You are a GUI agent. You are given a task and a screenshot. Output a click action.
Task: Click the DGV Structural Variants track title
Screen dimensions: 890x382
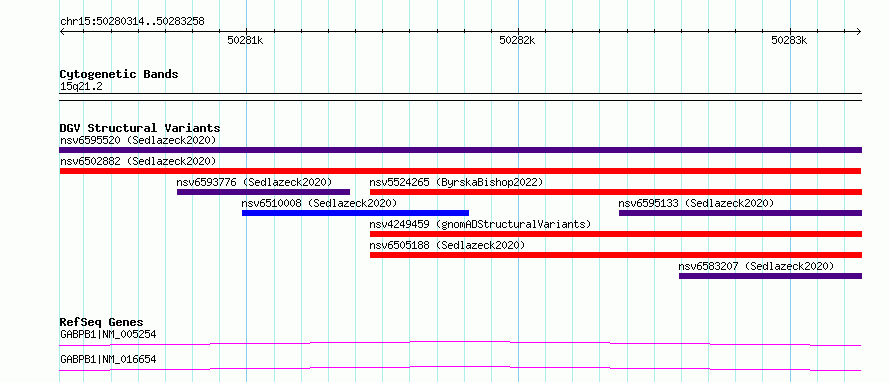[140, 128]
